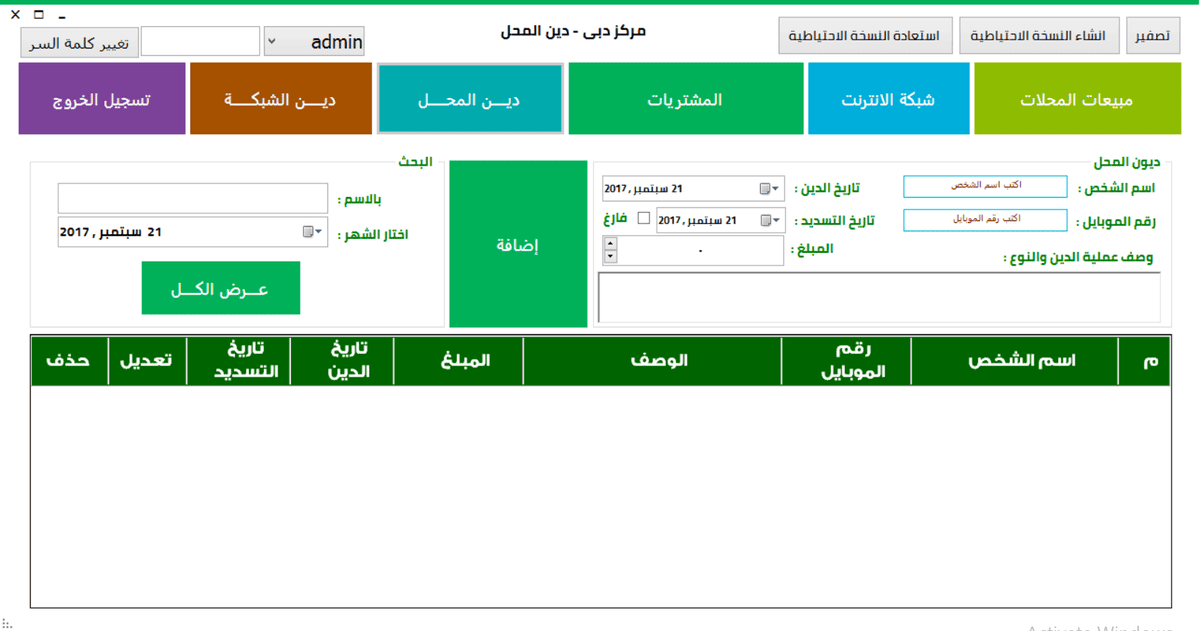Click inside the المبلغ amount field
This screenshot has height=631, width=1200.
700,251
